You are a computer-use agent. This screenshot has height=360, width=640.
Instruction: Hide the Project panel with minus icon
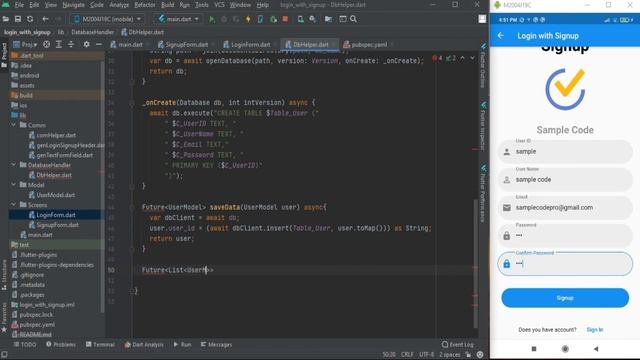pos(99,44)
